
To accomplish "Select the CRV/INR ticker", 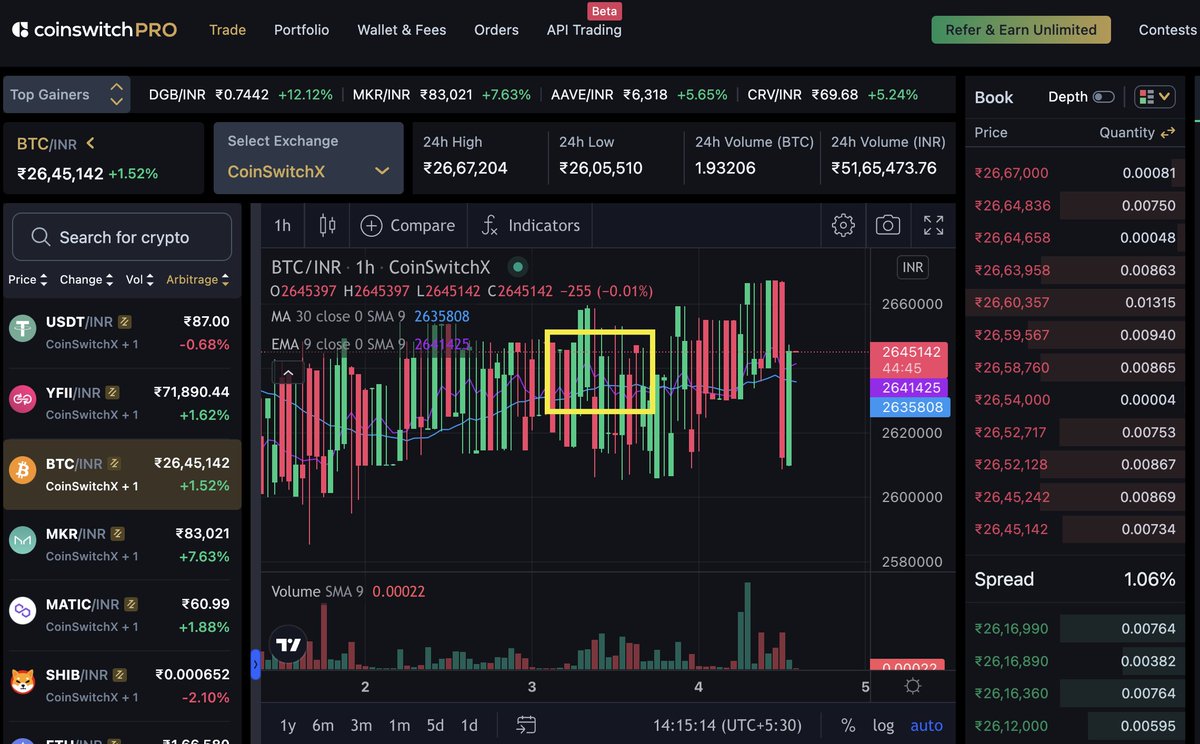I will point(832,95).
